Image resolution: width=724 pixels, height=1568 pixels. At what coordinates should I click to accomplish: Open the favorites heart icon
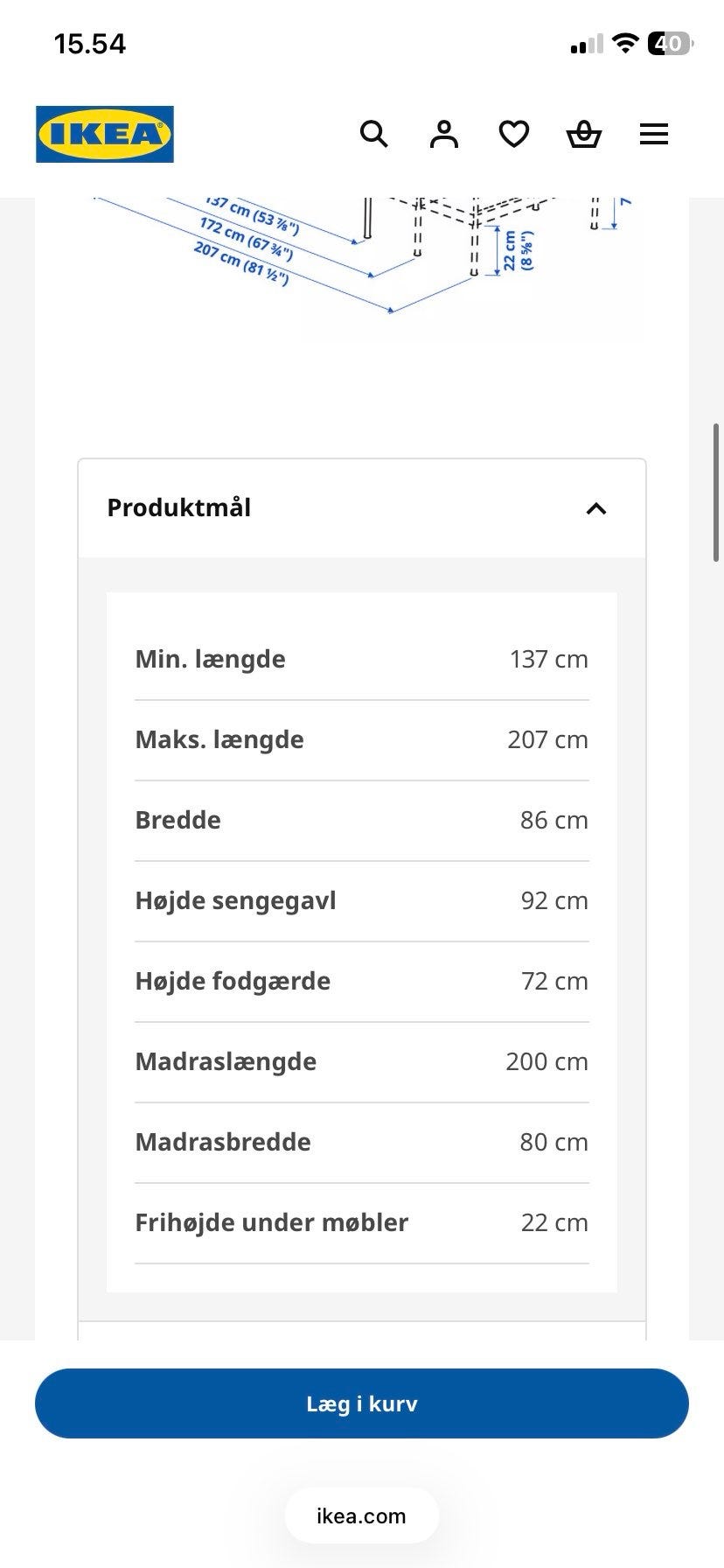pyautogui.click(x=514, y=134)
